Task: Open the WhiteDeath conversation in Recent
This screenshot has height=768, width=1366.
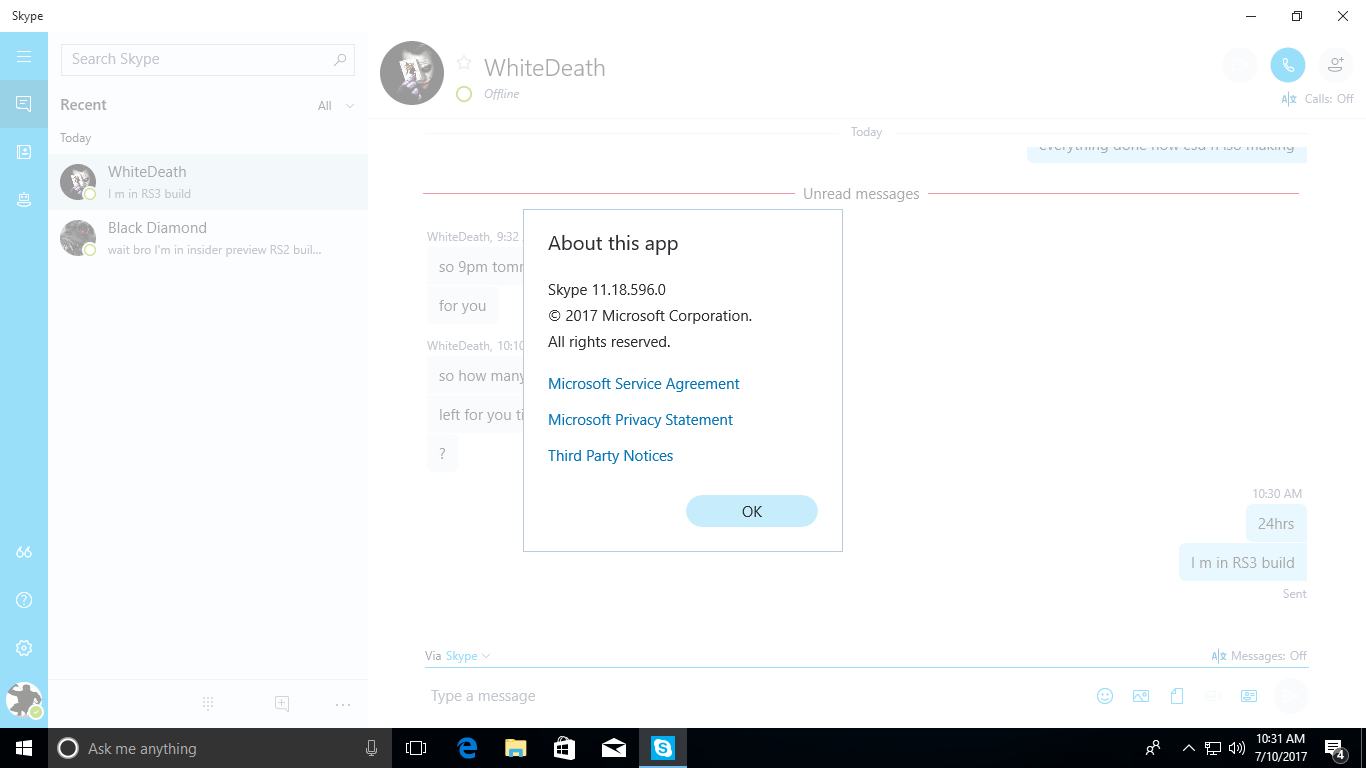Action: click(208, 182)
